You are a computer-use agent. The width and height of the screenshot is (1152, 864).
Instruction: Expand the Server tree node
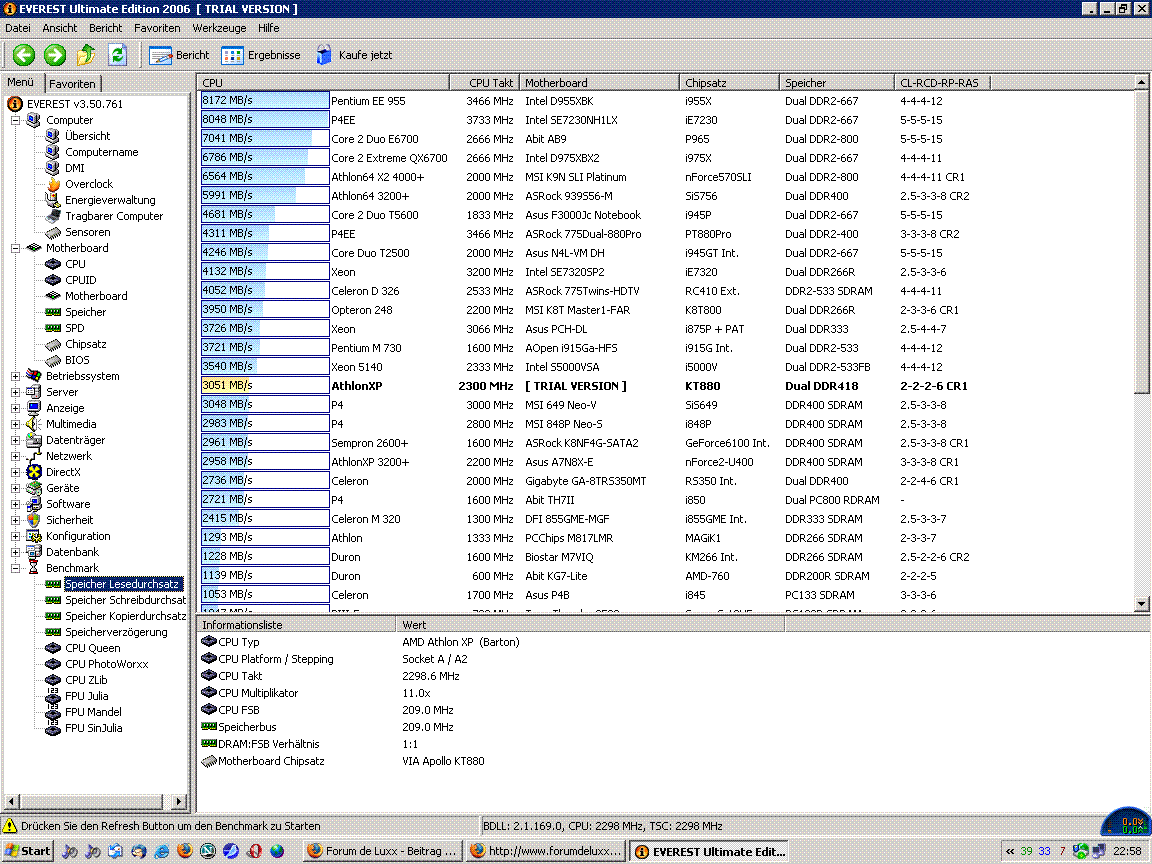pyautogui.click(x=15, y=392)
